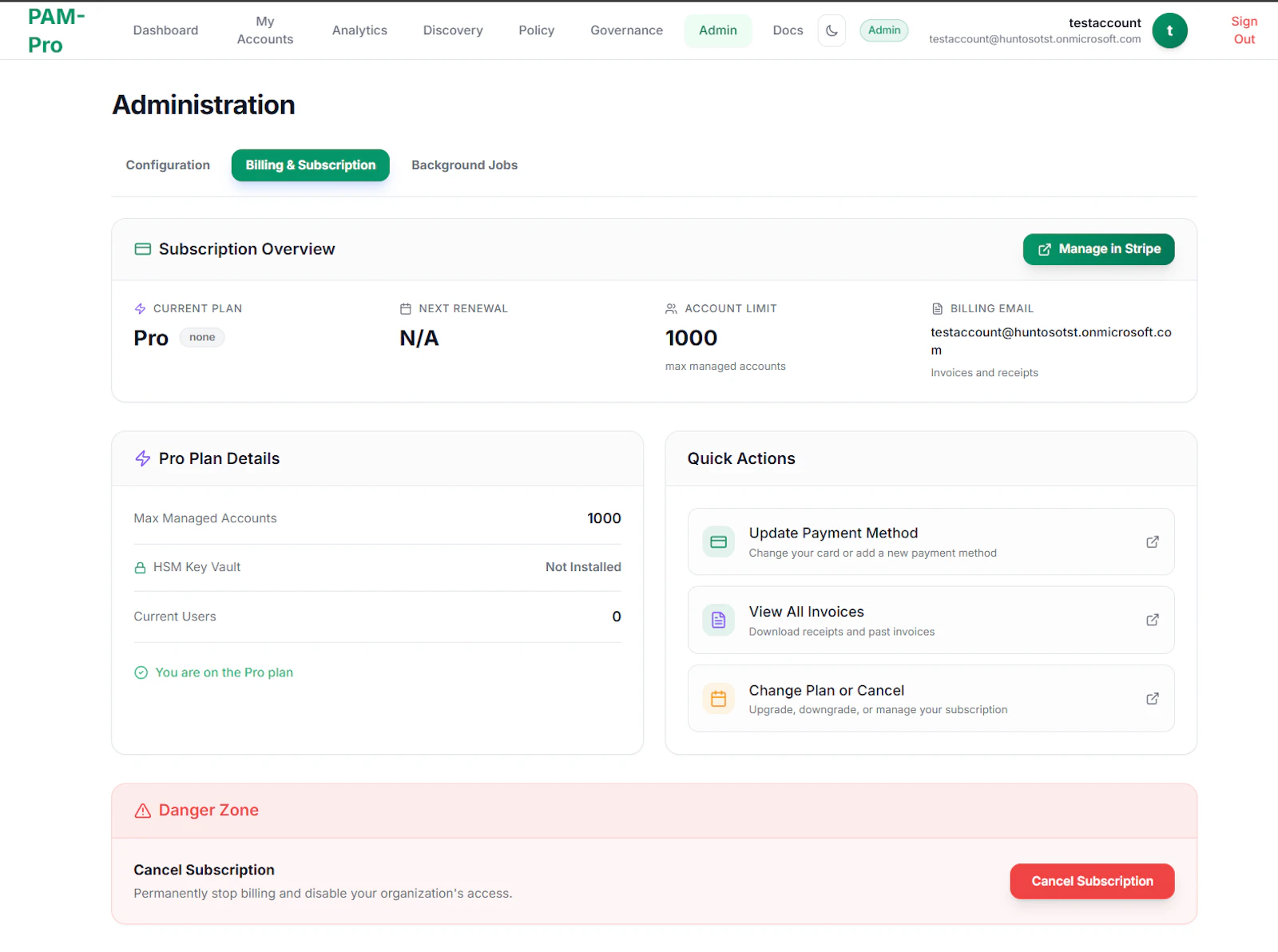
Task: Click the Change Plan calendar icon
Action: [x=718, y=698]
